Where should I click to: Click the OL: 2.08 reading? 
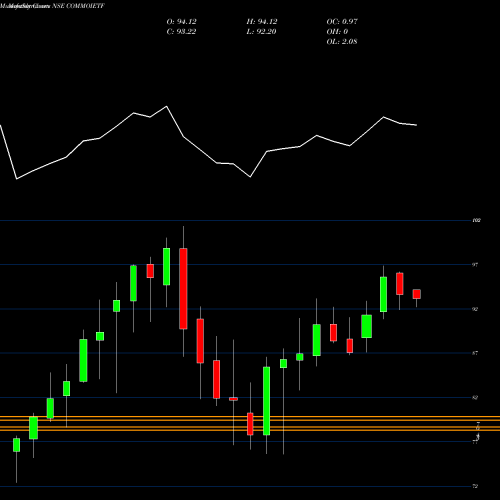click(342, 42)
